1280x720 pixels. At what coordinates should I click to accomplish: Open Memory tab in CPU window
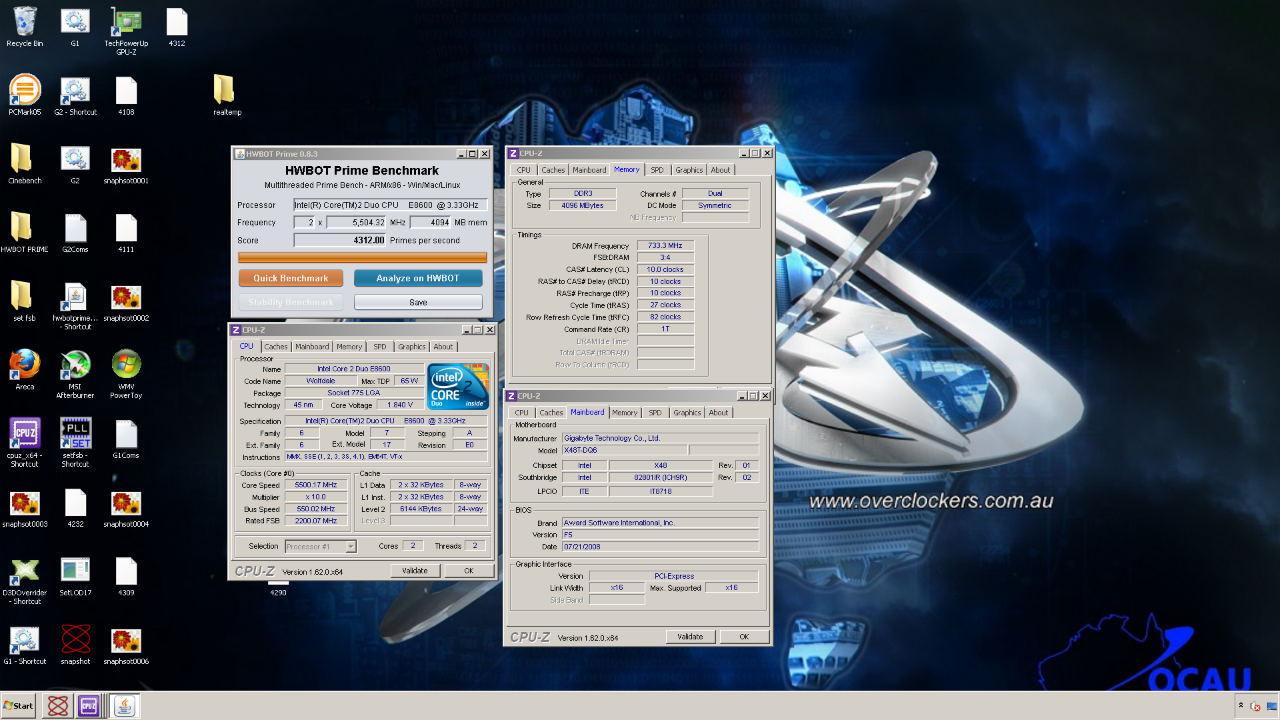pyautogui.click(x=349, y=346)
